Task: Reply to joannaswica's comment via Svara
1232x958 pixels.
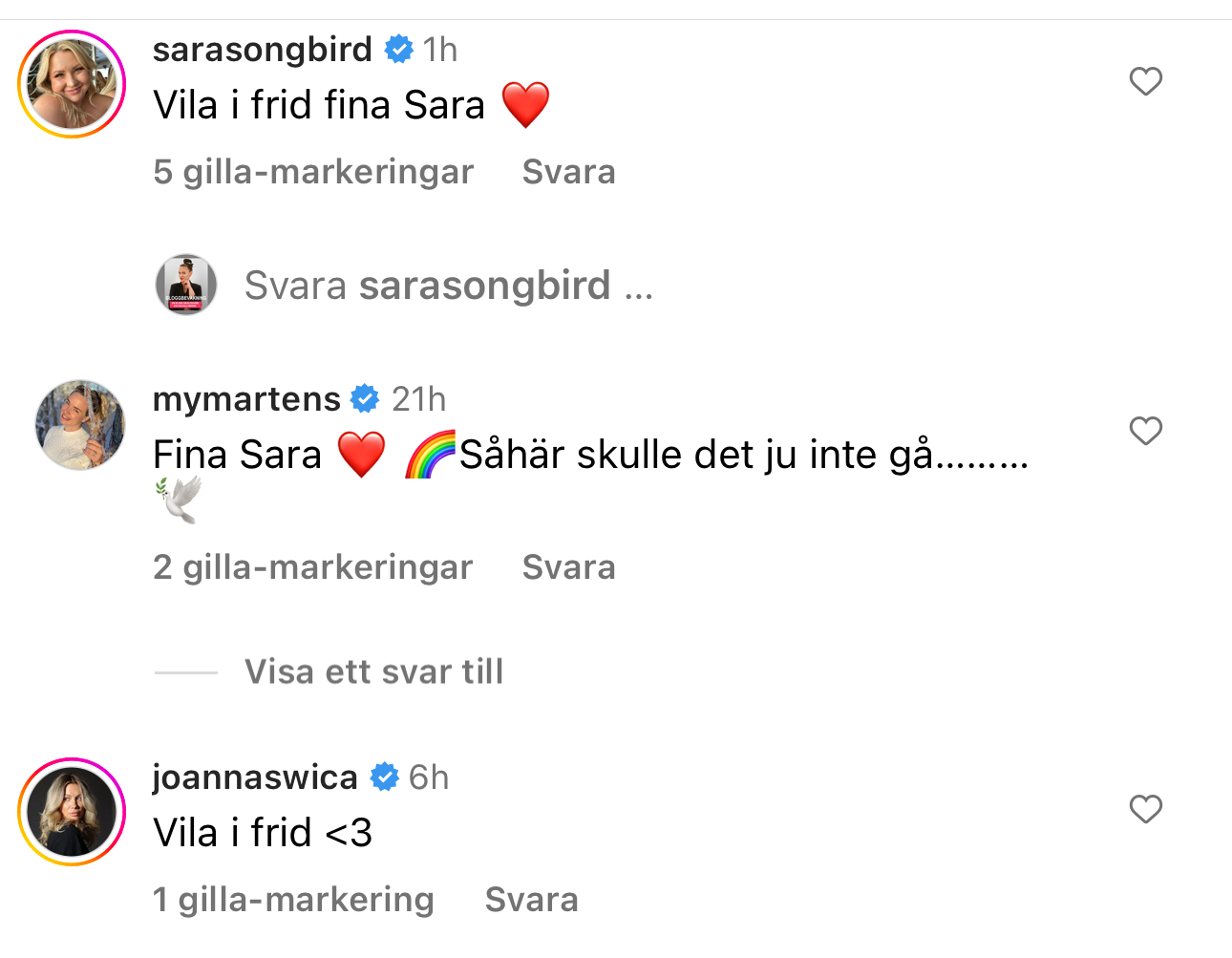Action: (x=531, y=900)
